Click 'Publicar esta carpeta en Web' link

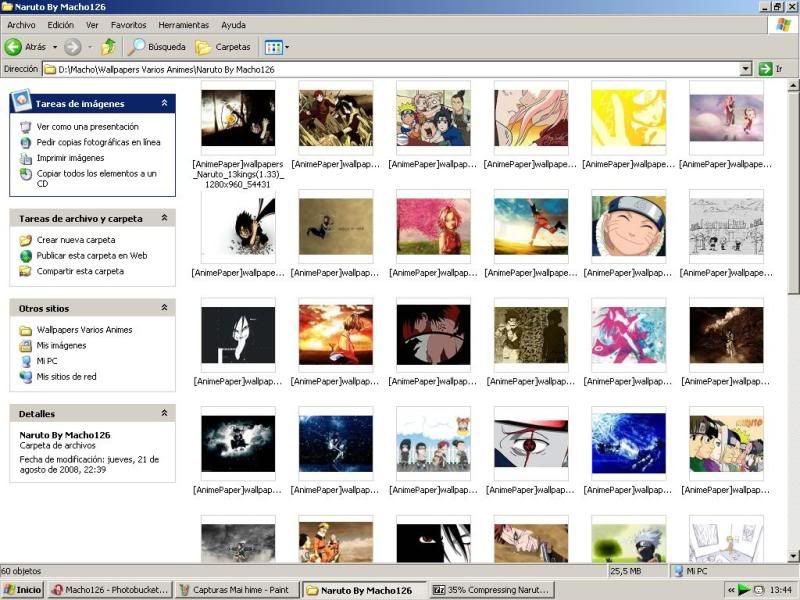92,256
